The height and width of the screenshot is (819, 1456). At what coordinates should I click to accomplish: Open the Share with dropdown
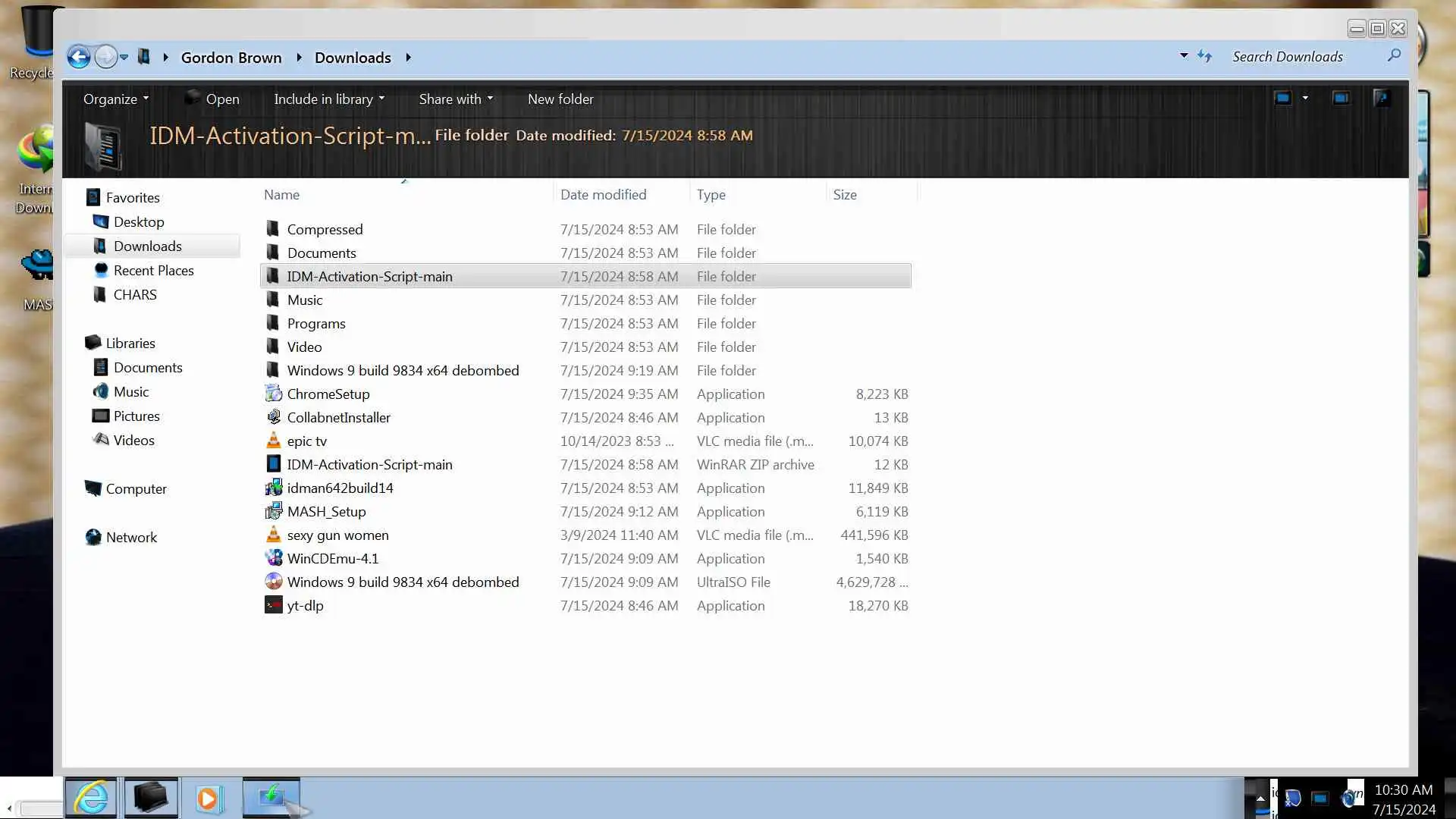point(456,99)
